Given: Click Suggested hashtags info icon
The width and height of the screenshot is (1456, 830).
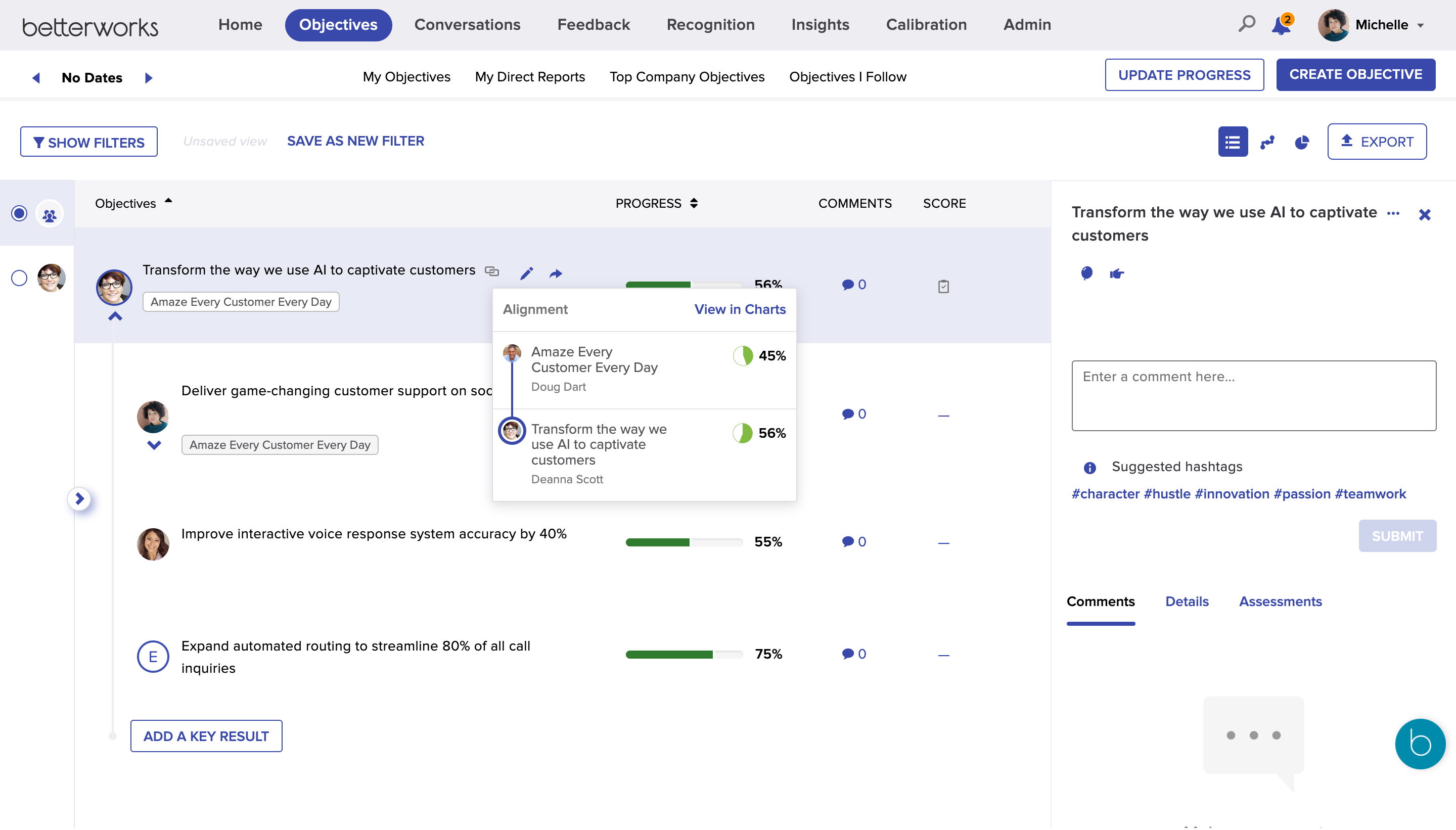Looking at the screenshot, I should [1089, 468].
